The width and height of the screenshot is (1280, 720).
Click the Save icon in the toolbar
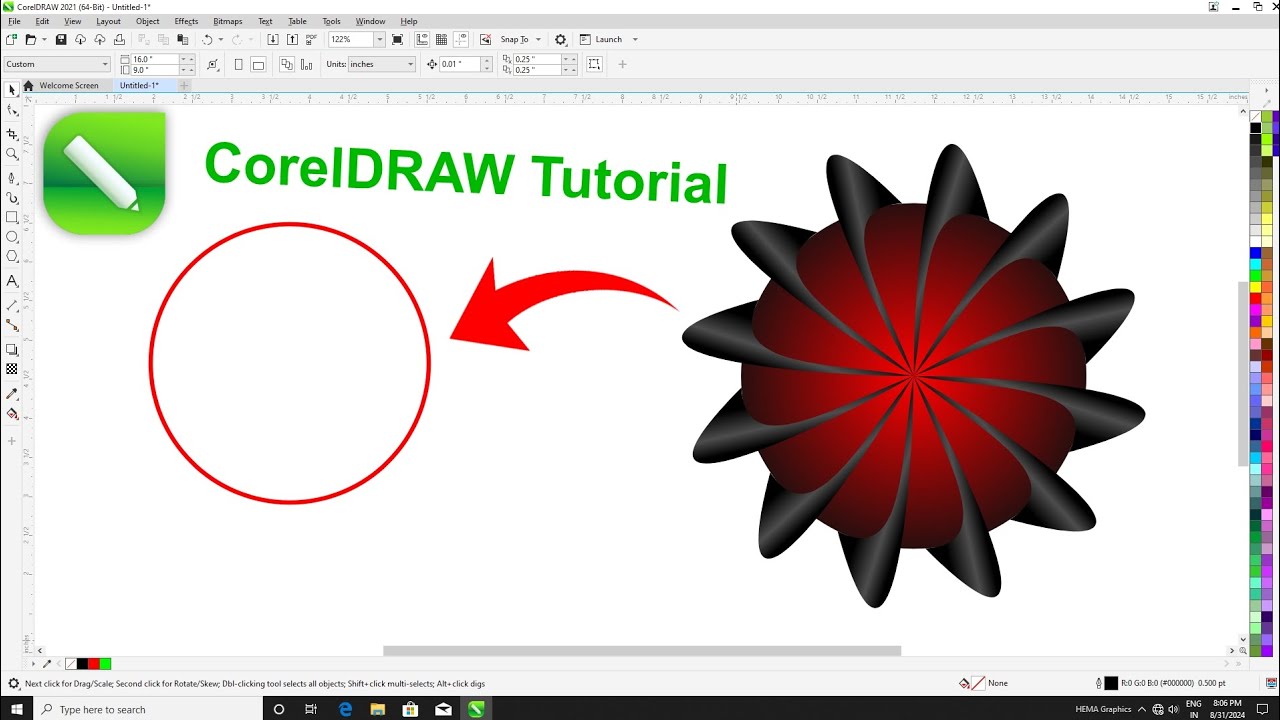(x=61, y=40)
